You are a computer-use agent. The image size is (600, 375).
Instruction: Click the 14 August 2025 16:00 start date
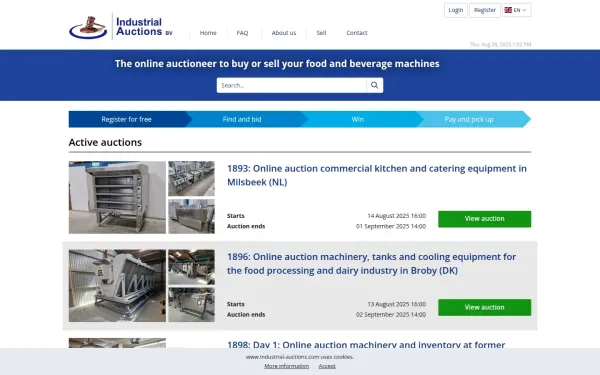(396, 216)
